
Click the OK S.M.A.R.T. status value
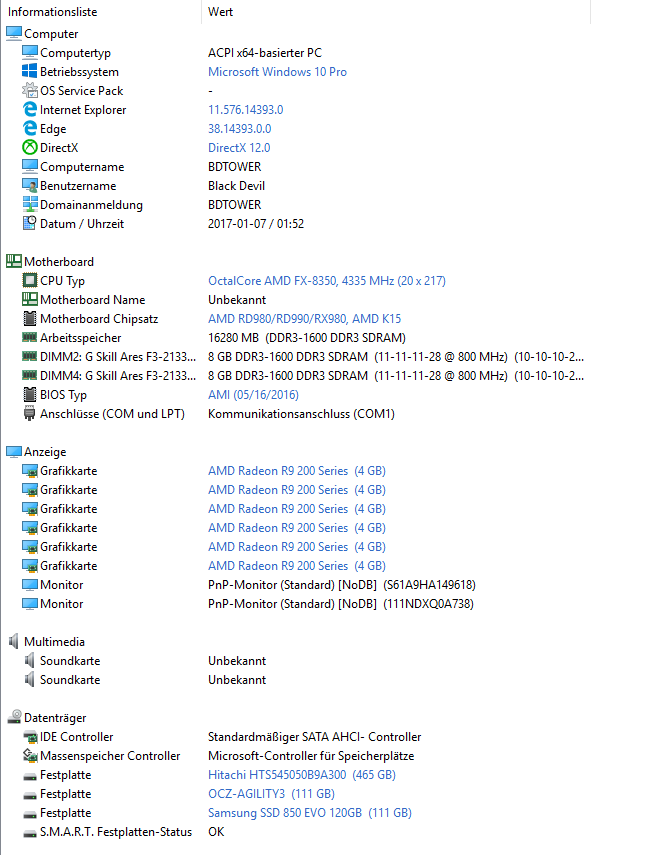216,832
